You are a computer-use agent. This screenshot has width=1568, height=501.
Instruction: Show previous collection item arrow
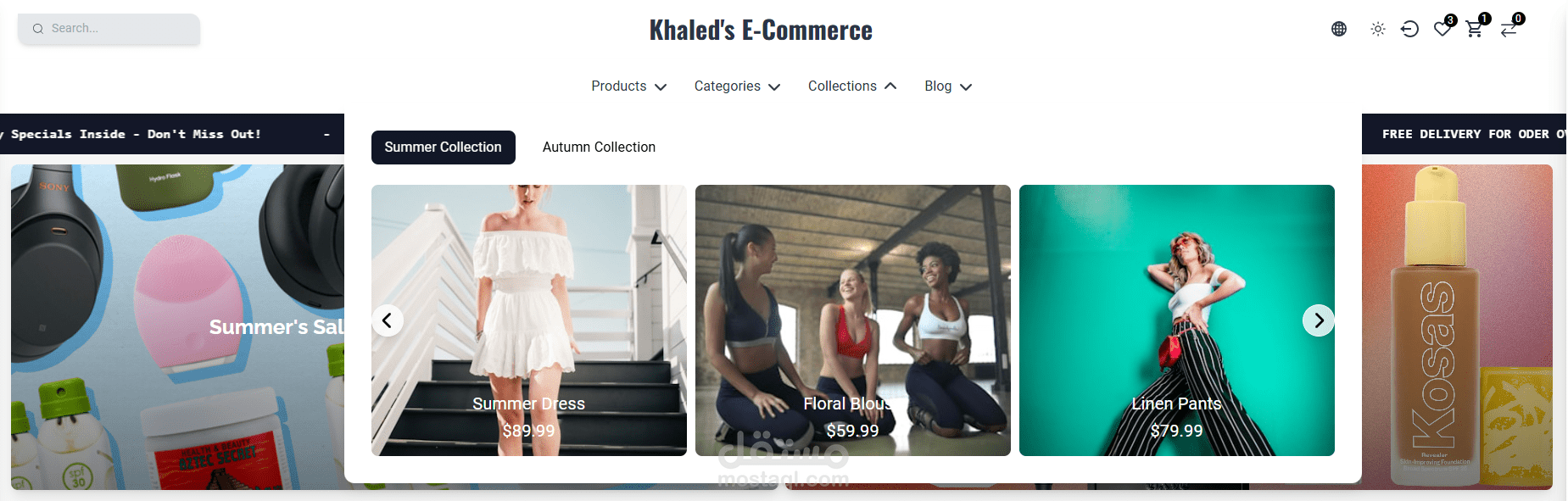tap(388, 320)
